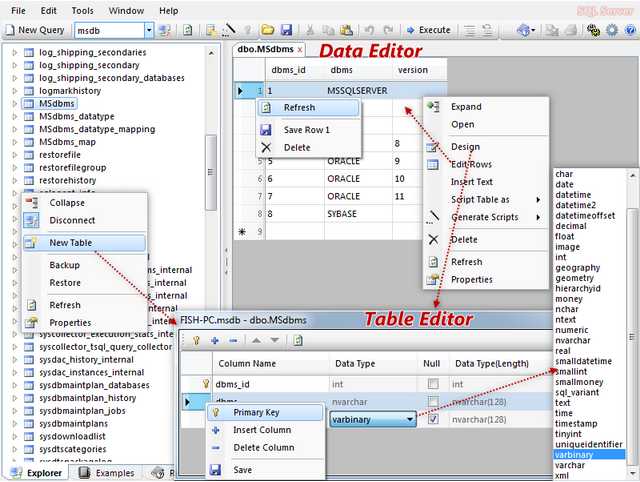Choose Save Row 1 in context menu
Image resolution: width=640 pixels, height=482 pixels.
point(309,130)
